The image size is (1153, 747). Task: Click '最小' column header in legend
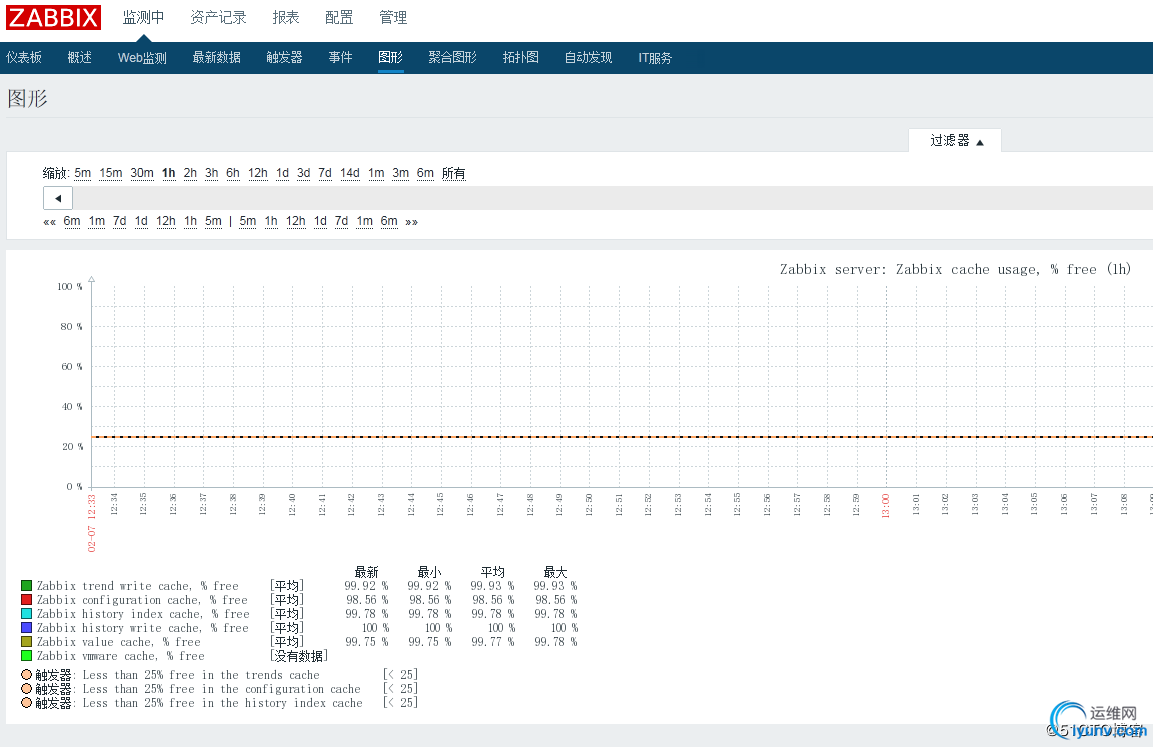point(429,572)
